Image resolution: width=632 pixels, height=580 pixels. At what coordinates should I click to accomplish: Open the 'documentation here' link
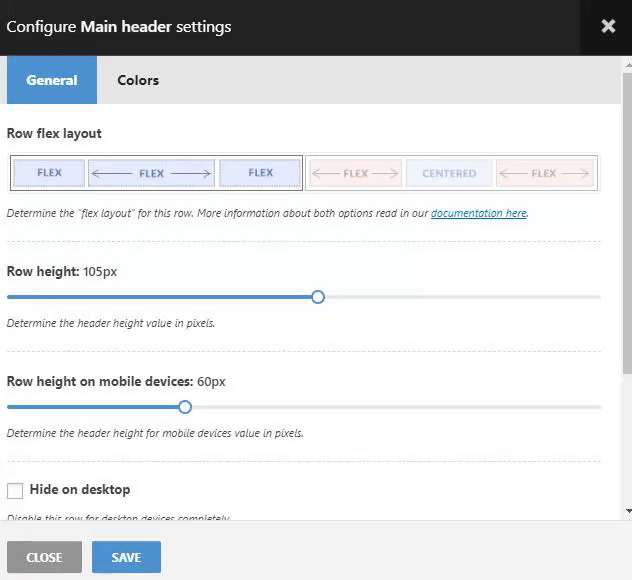(478, 213)
